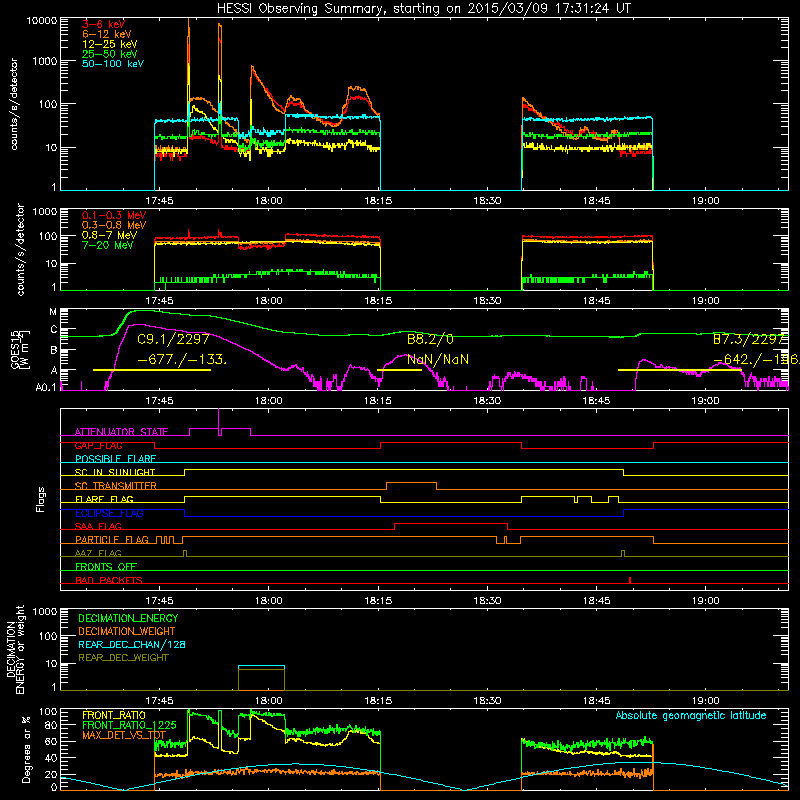Click the FRONTS_OFF flag label
Screen dimensions: 800x800
tap(106, 567)
